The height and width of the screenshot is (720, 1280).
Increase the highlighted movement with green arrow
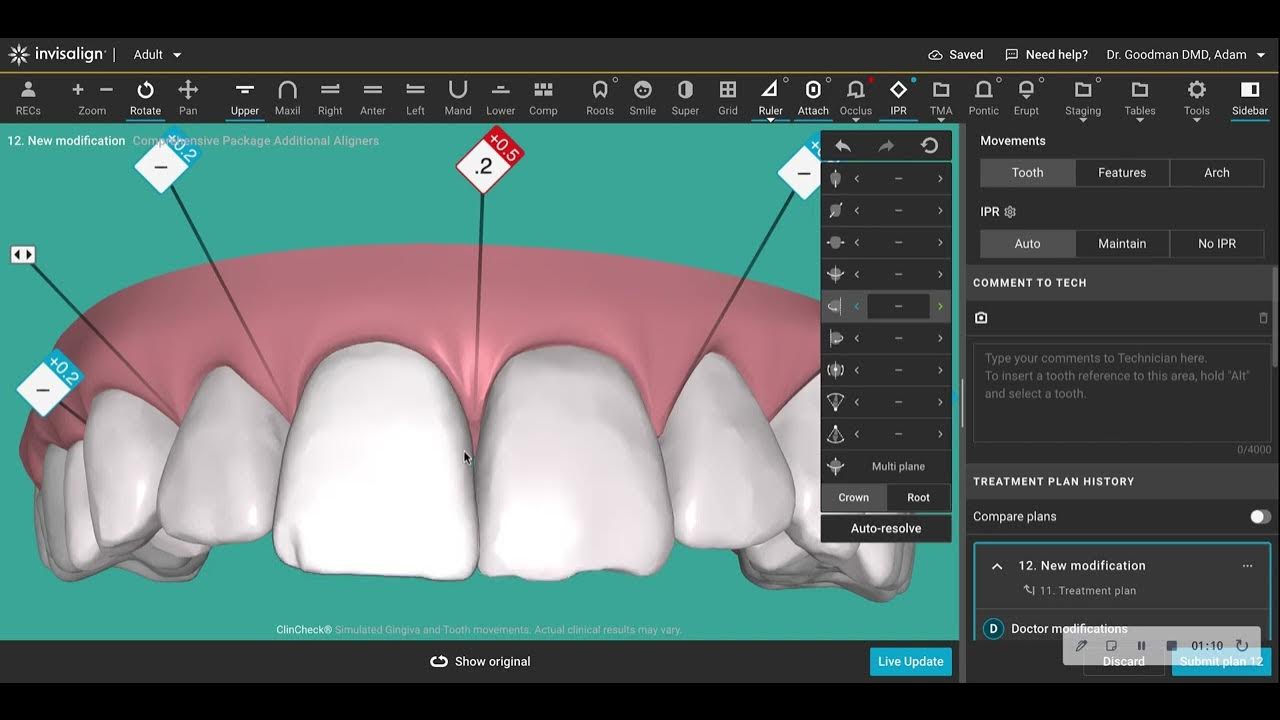940,306
